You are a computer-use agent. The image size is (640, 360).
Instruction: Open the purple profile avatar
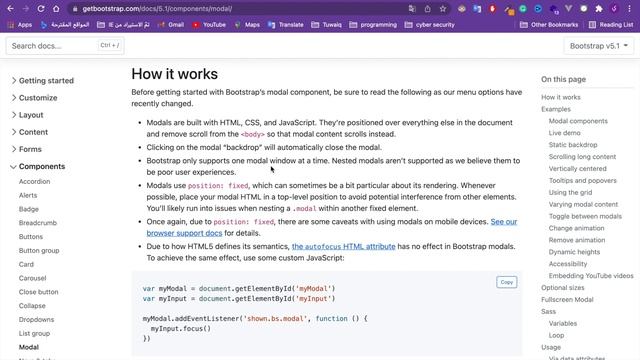coord(614,9)
